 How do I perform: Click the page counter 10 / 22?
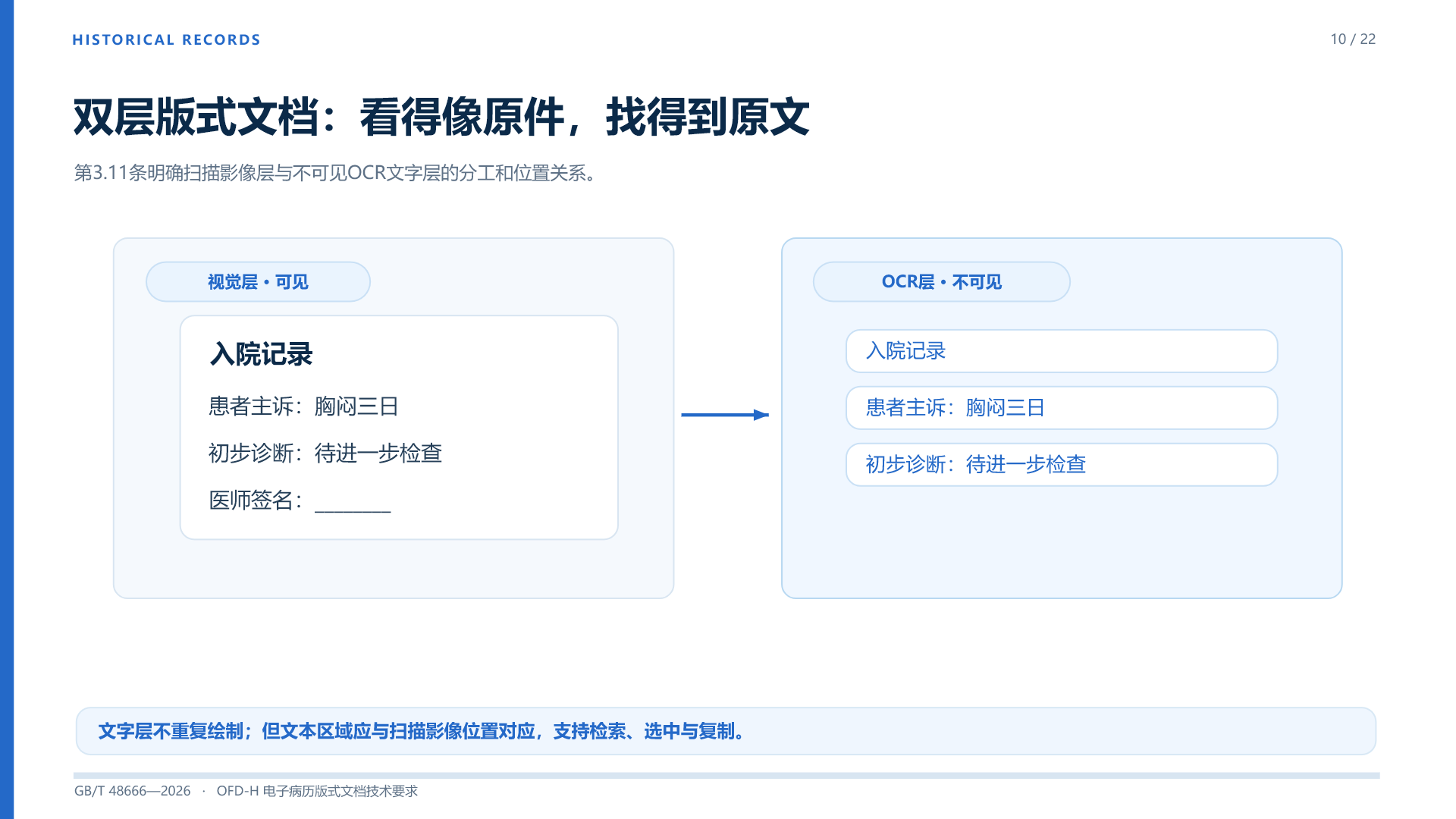(1353, 39)
